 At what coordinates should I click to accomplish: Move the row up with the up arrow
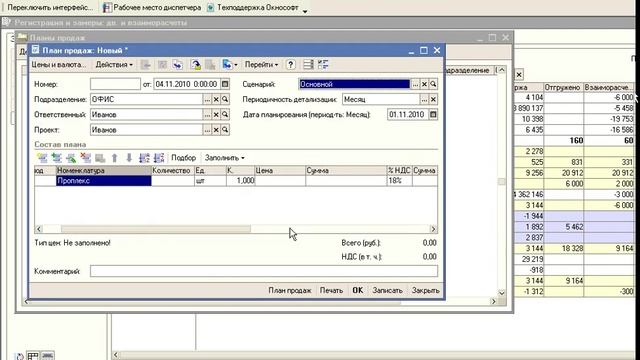(x=115, y=158)
